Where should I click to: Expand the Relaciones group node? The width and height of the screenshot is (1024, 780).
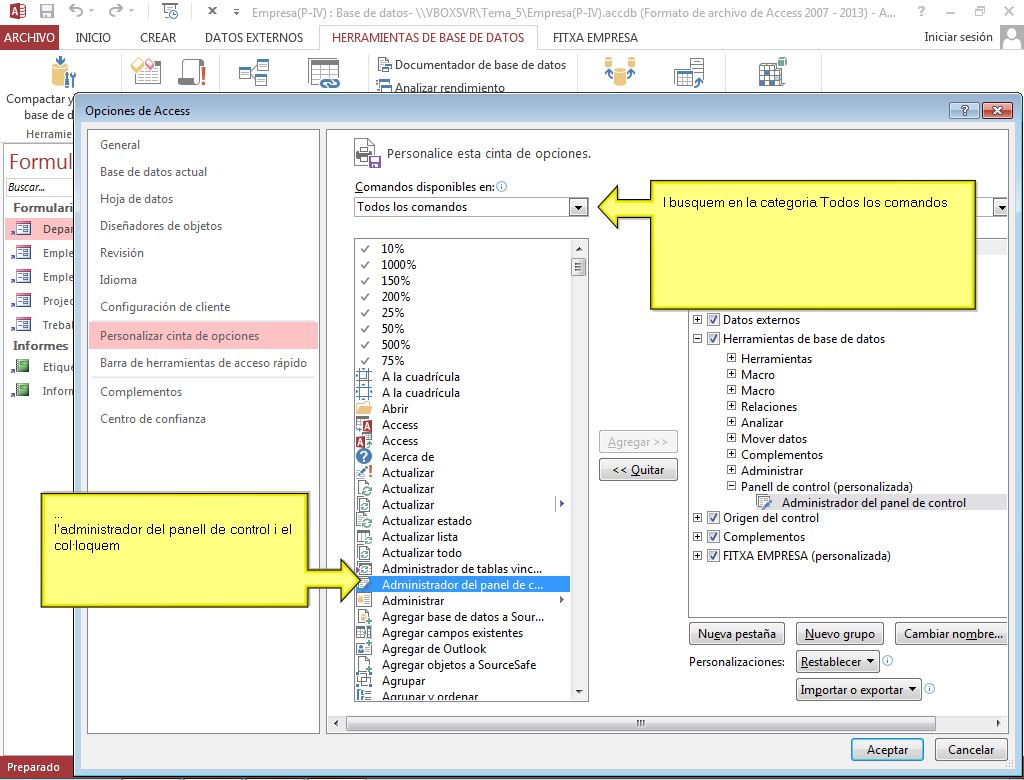point(731,406)
